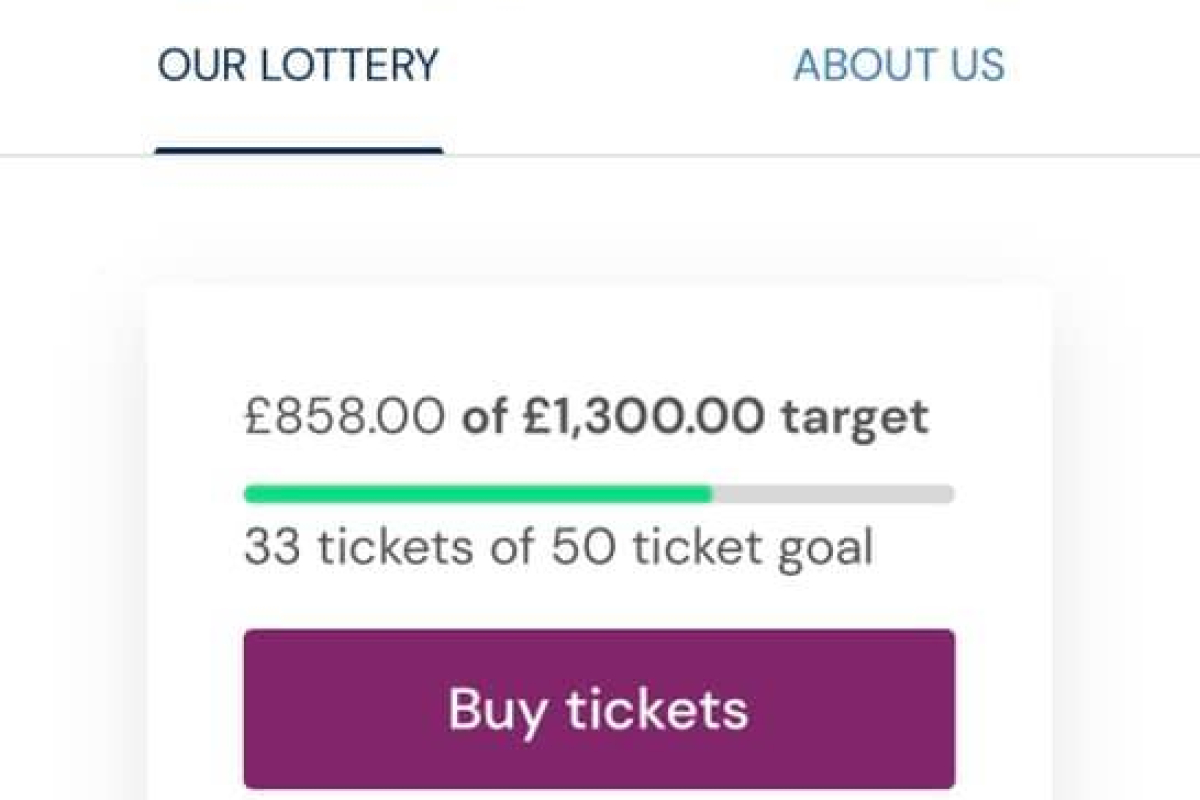Tap the word "tickets" on the purple button
Viewport: 1200px width, 800px height.
(x=657, y=709)
